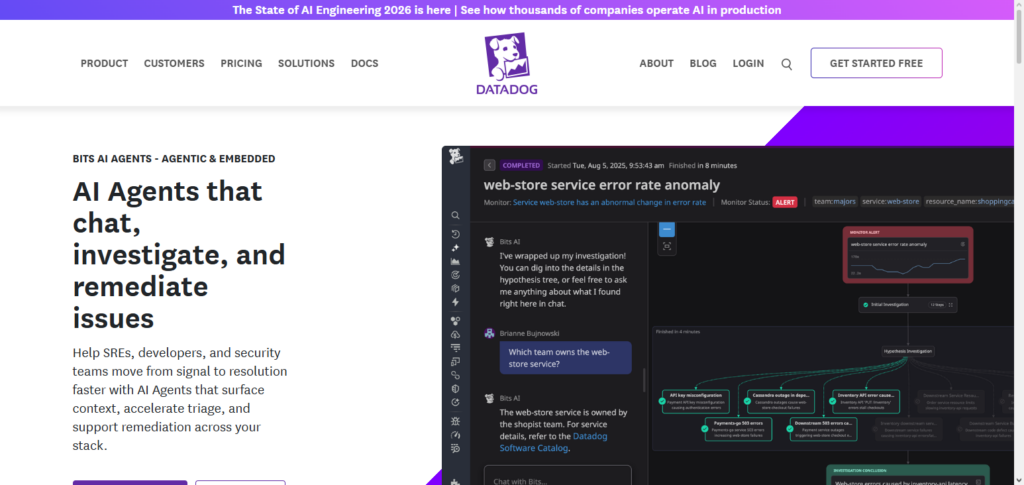
Task: Select the circular refresh icon in the sidebar
Action: (x=456, y=402)
